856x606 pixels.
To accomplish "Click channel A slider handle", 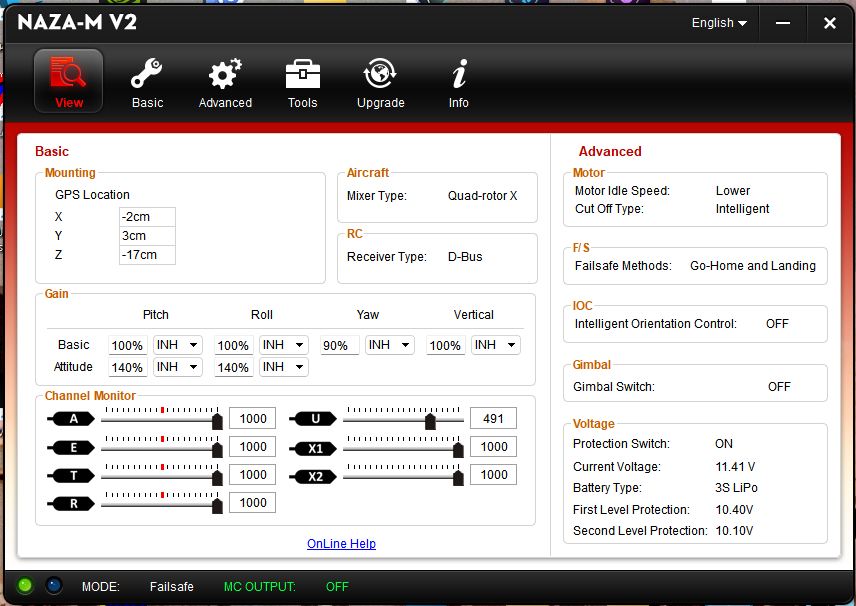I will click(x=217, y=421).
